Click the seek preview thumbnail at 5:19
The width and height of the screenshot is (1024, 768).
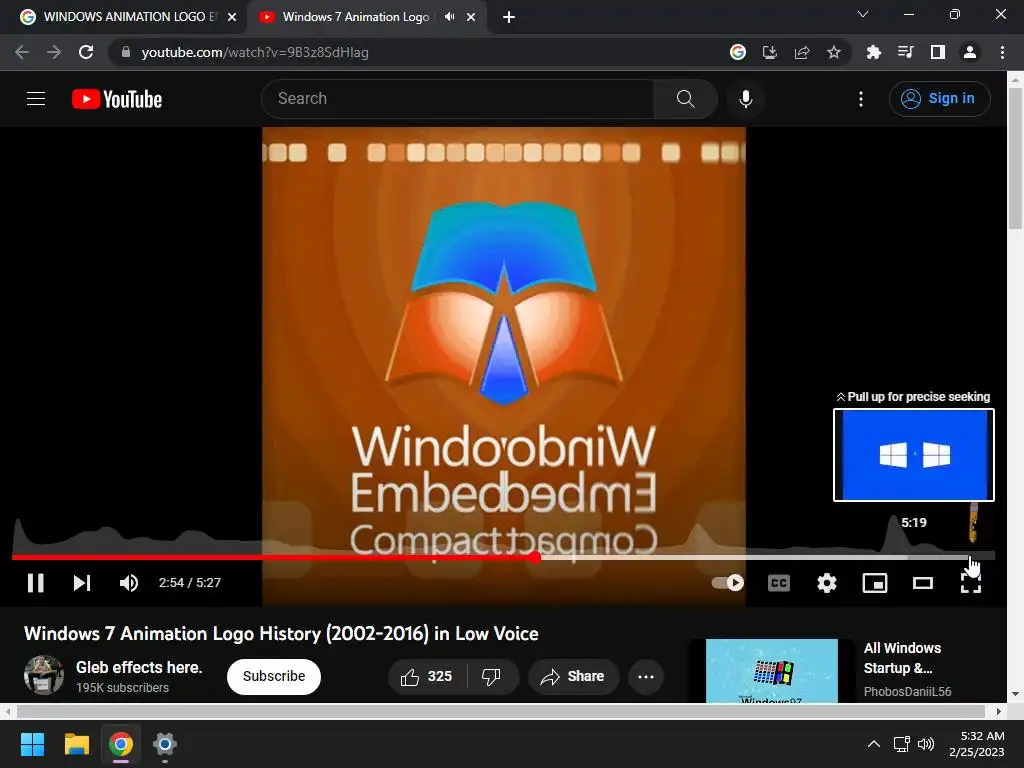click(914, 455)
